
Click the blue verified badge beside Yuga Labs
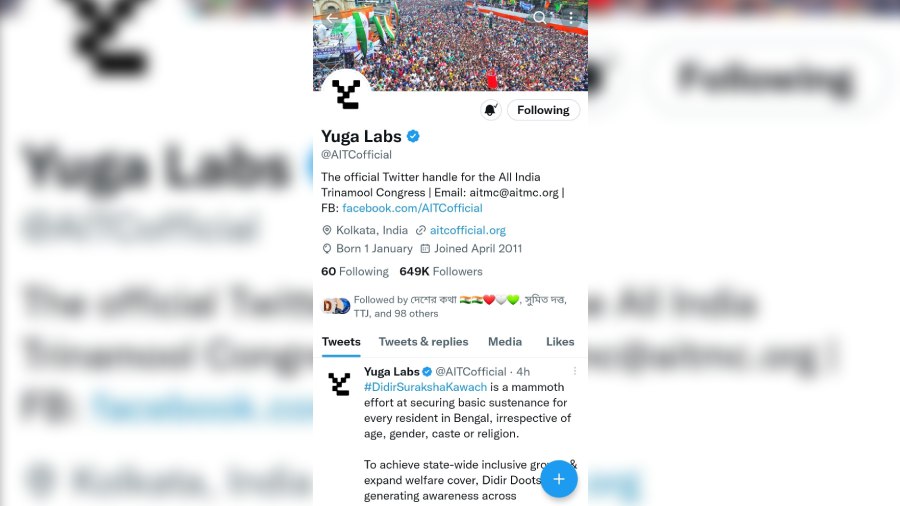pos(413,136)
